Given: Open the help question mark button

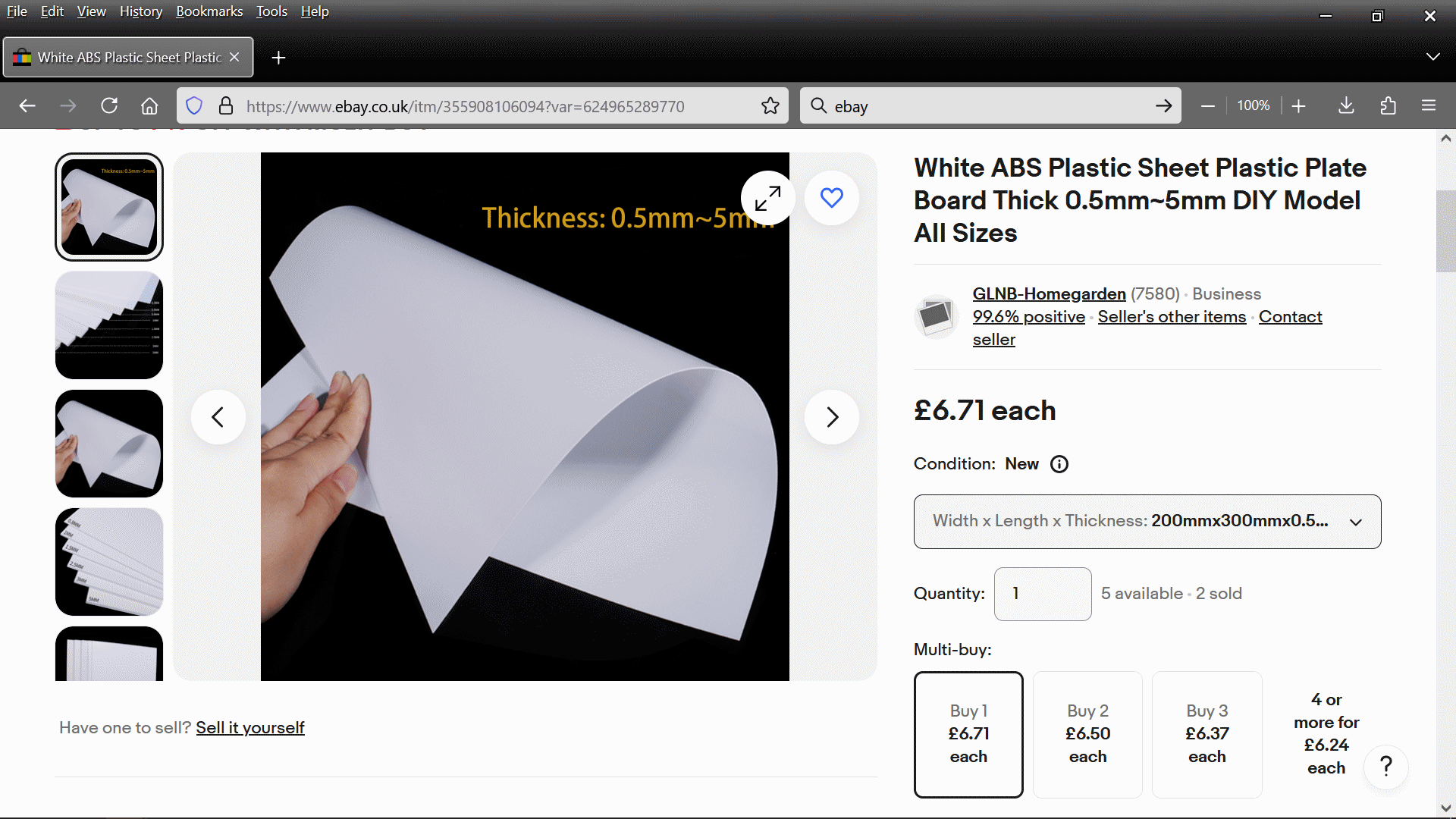Looking at the screenshot, I should tap(1386, 767).
